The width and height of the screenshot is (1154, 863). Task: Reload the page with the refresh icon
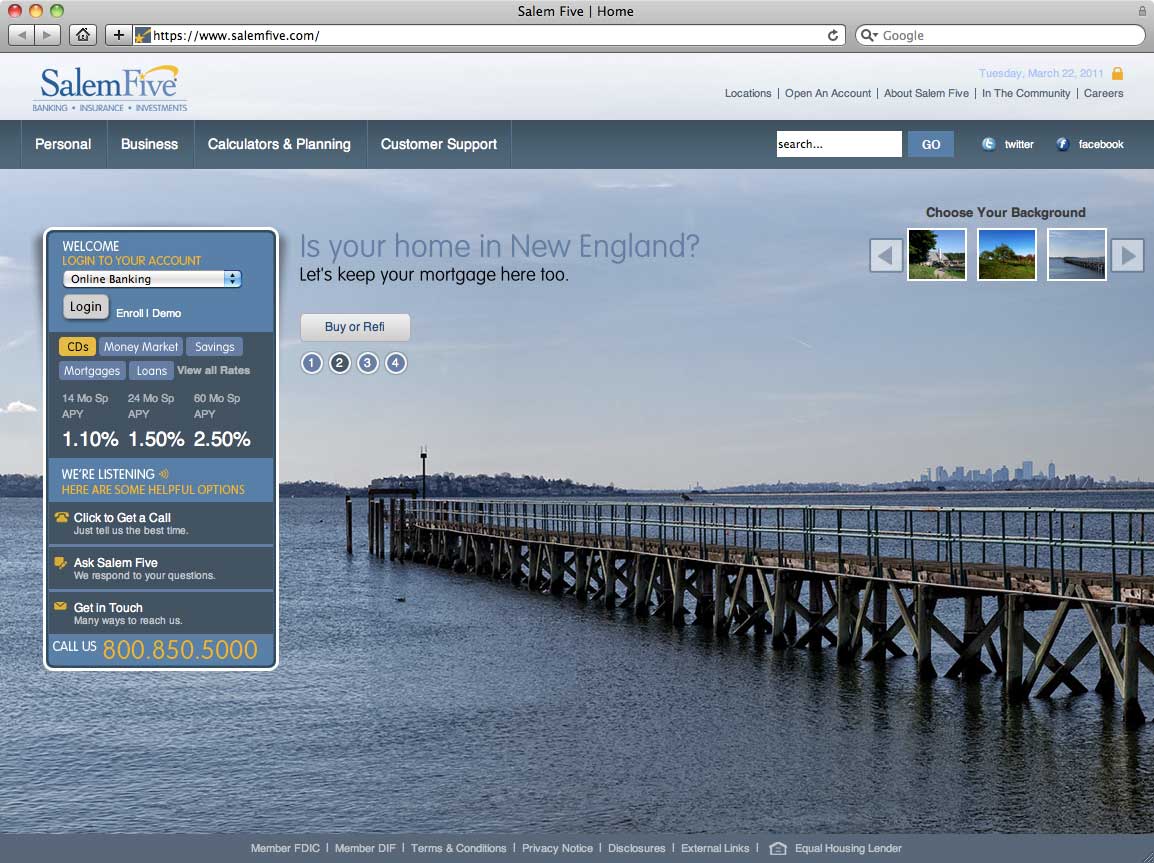[832, 35]
